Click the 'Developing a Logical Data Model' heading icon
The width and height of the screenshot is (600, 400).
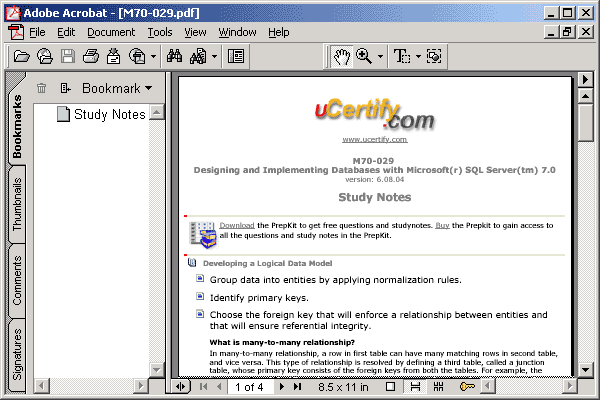pyautogui.click(x=192, y=263)
